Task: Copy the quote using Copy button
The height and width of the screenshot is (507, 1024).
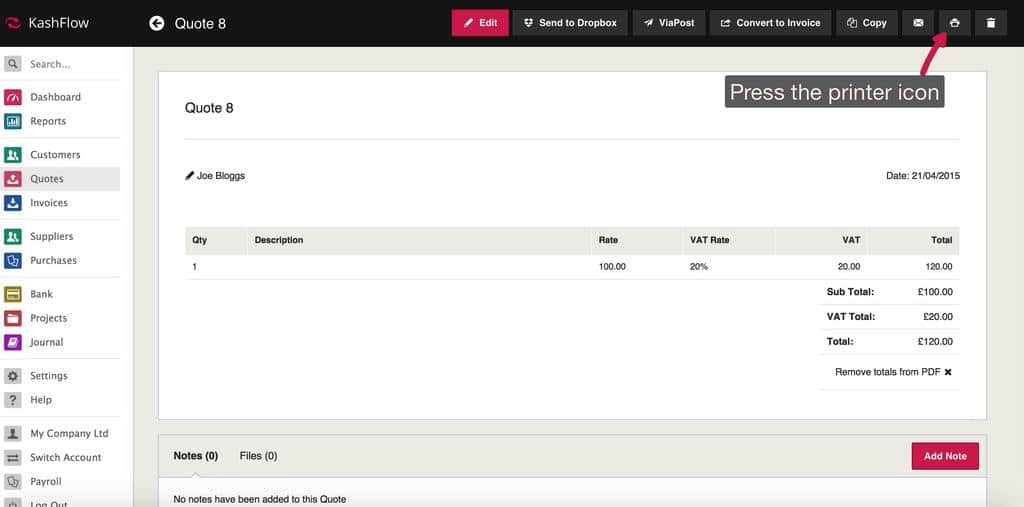Action: 866,23
